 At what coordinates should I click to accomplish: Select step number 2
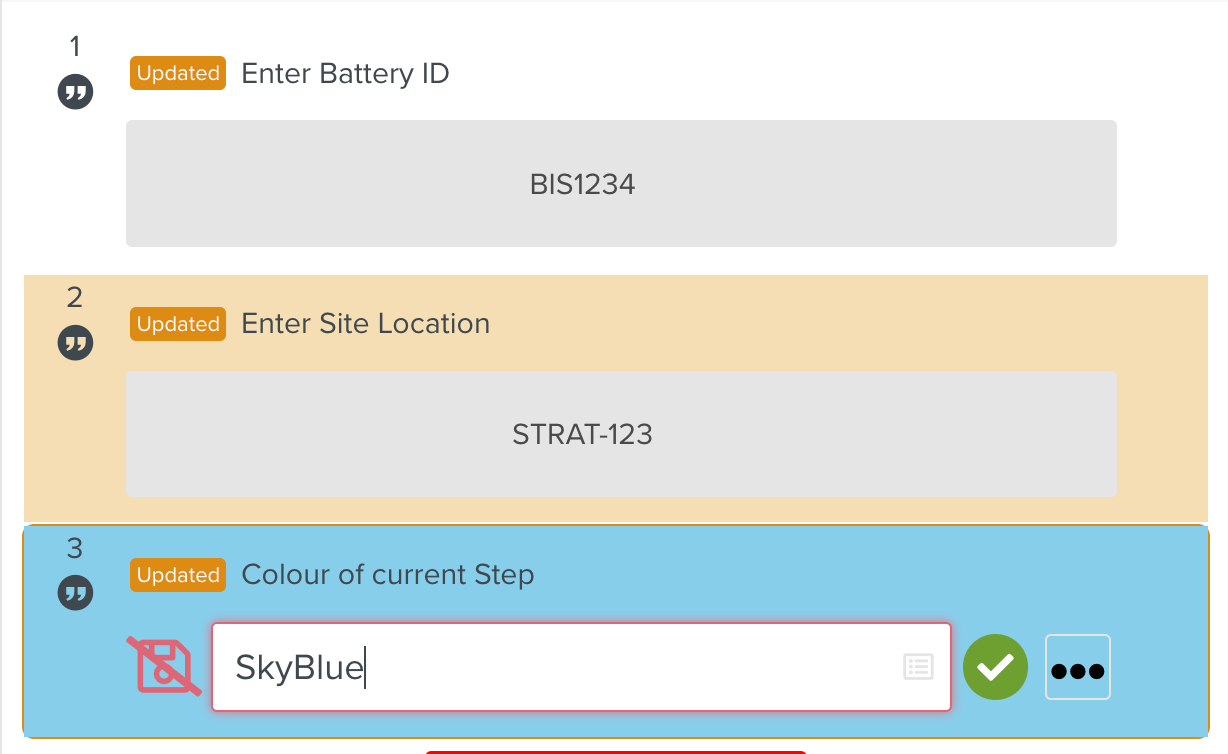click(75, 297)
